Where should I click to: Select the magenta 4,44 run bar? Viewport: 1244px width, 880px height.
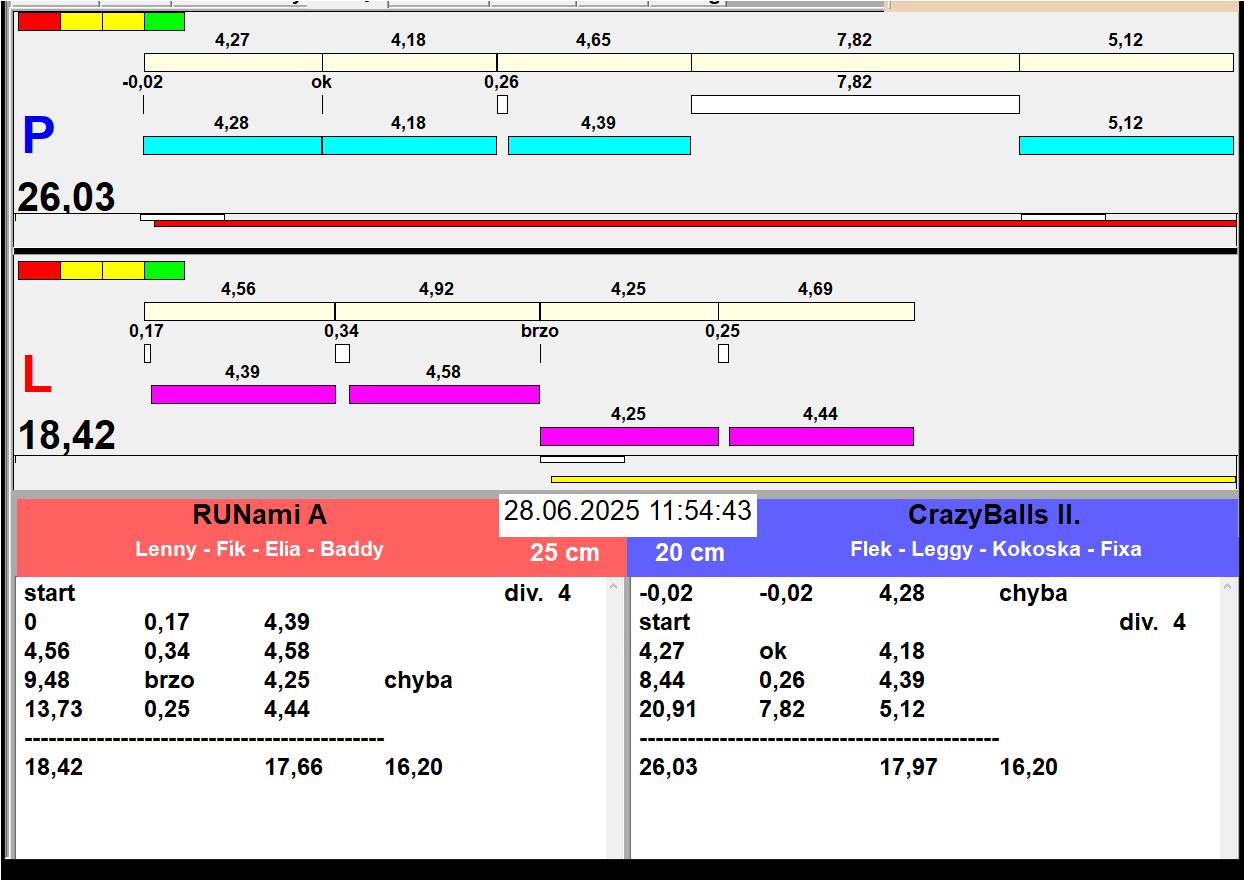[x=821, y=436]
